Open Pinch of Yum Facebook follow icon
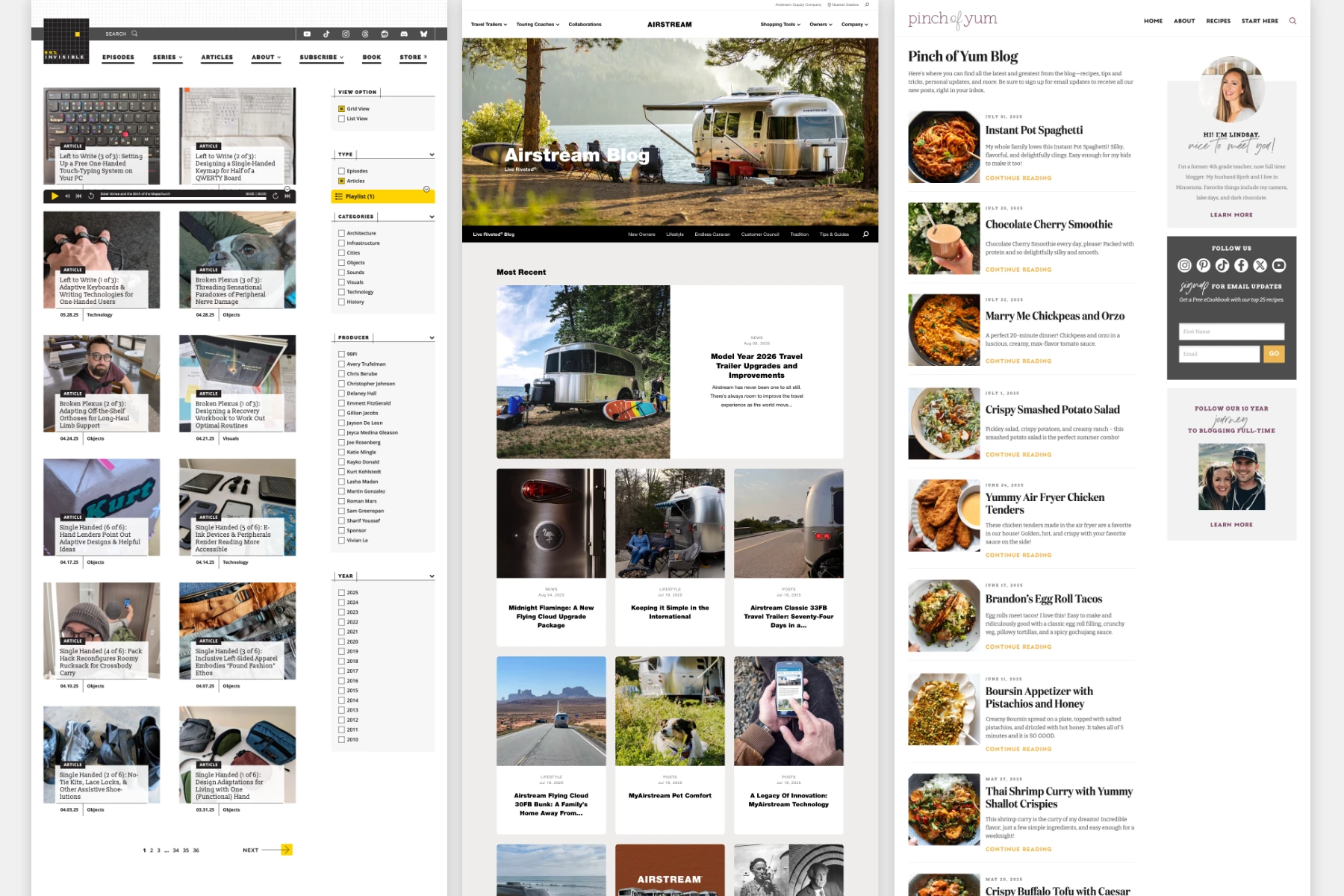The width and height of the screenshot is (1344, 896). [1241, 265]
